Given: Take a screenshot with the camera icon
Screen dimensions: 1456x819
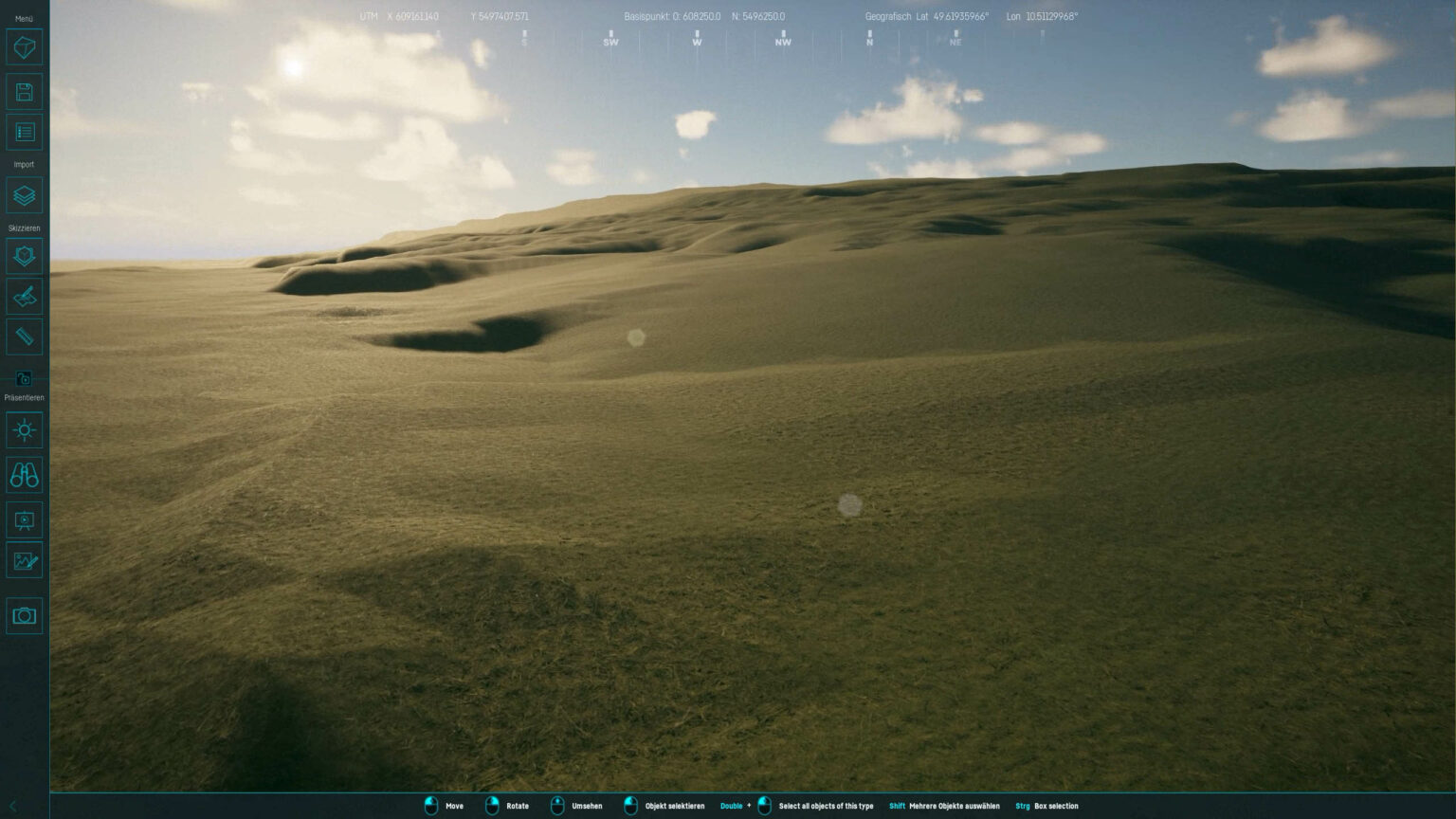Looking at the screenshot, I should [x=25, y=616].
